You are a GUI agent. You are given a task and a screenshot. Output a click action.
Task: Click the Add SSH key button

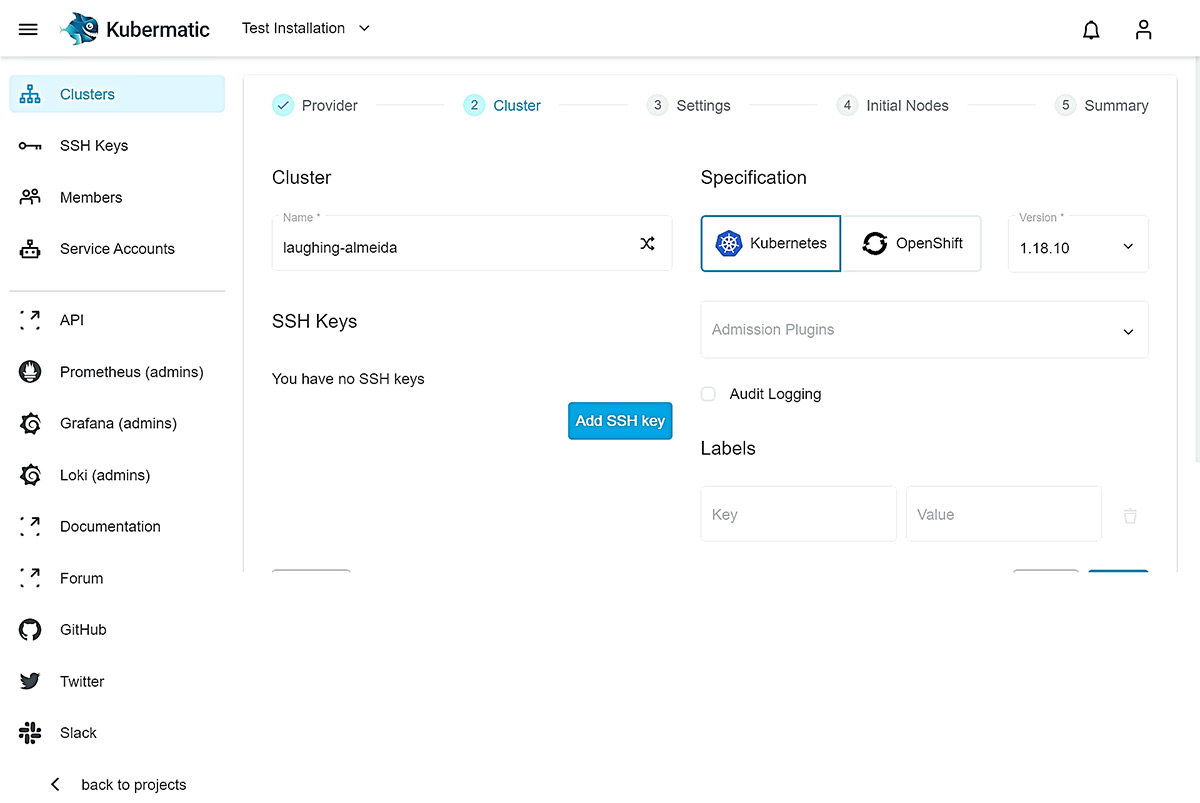point(620,421)
